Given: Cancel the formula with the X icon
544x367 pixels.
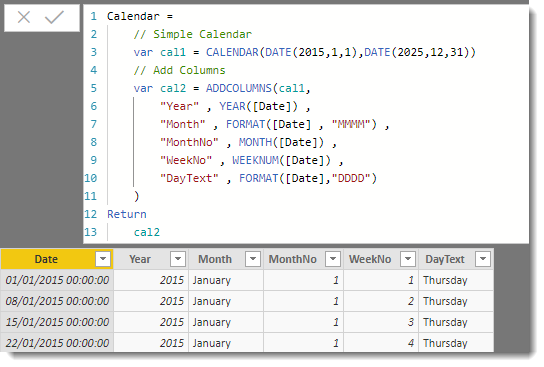Looking at the screenshot, I should 24,17.
